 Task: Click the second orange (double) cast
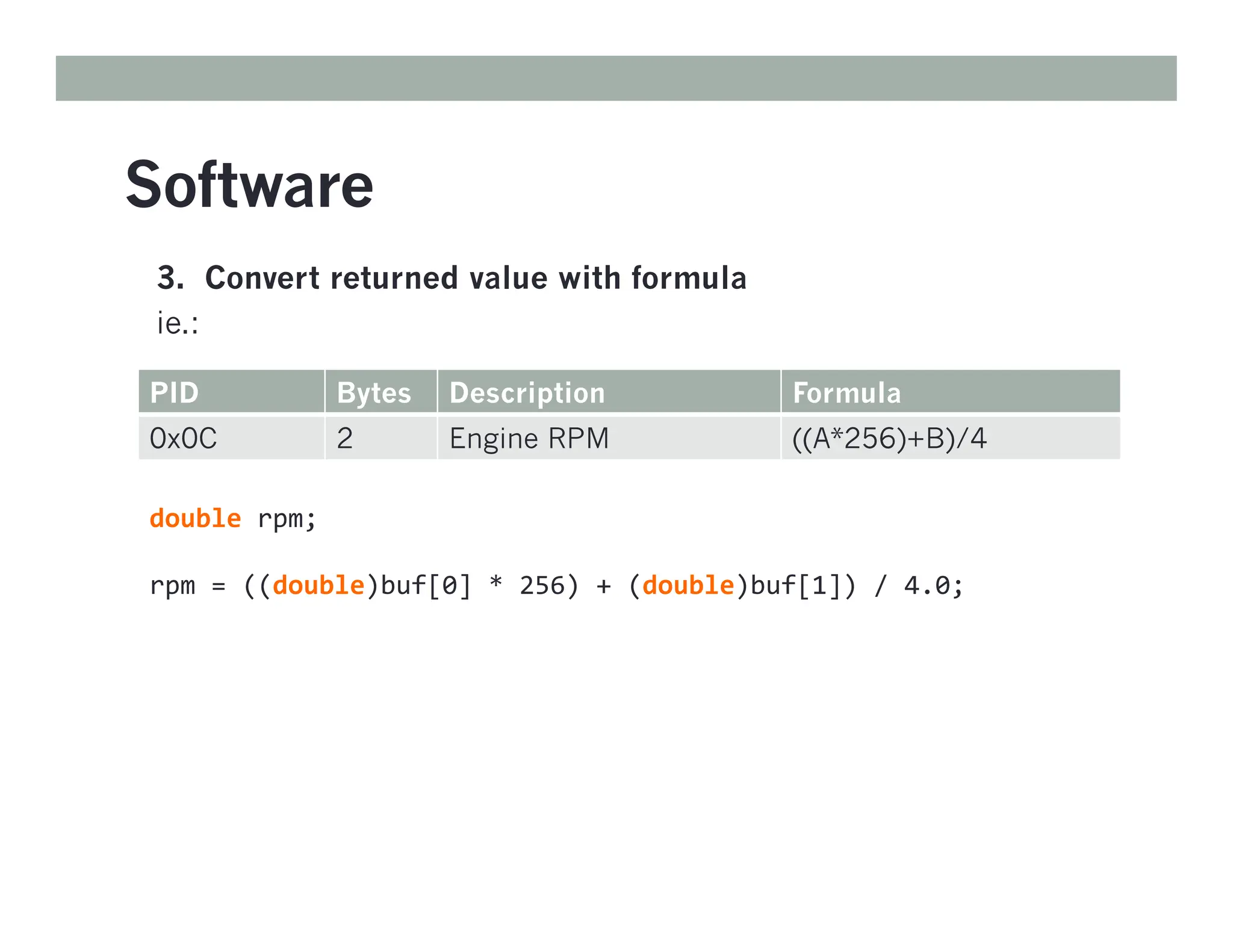tap(688, 586)
